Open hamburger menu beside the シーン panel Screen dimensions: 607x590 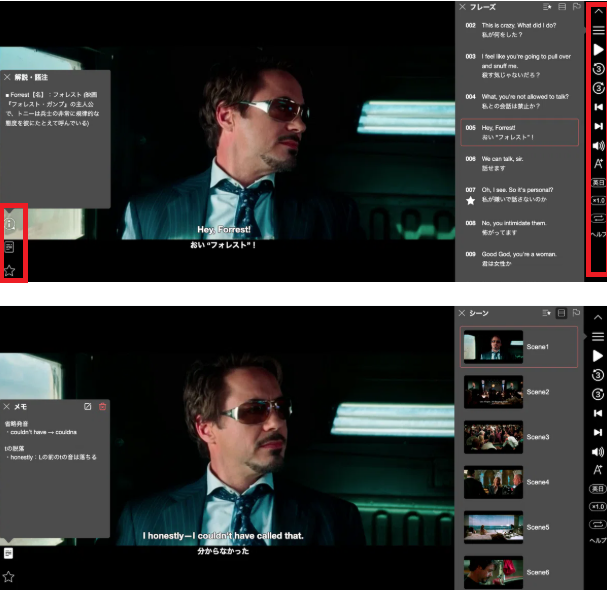(598, 336)
